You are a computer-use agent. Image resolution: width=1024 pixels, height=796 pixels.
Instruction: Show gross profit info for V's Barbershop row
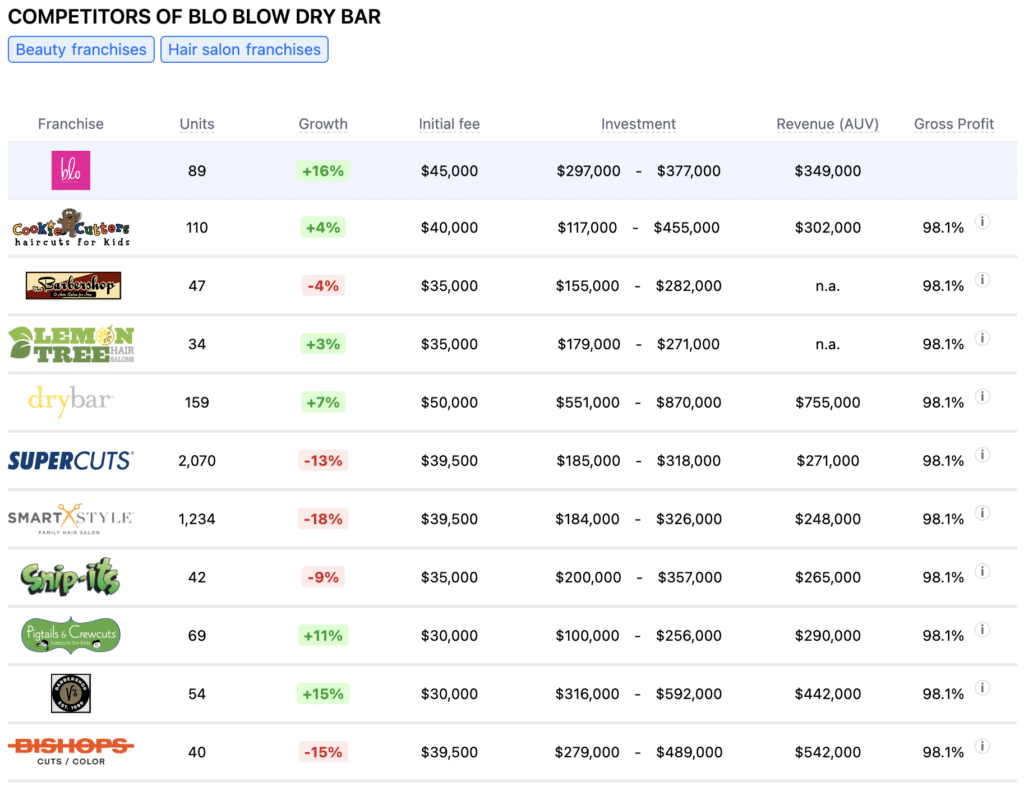point(982,688)
